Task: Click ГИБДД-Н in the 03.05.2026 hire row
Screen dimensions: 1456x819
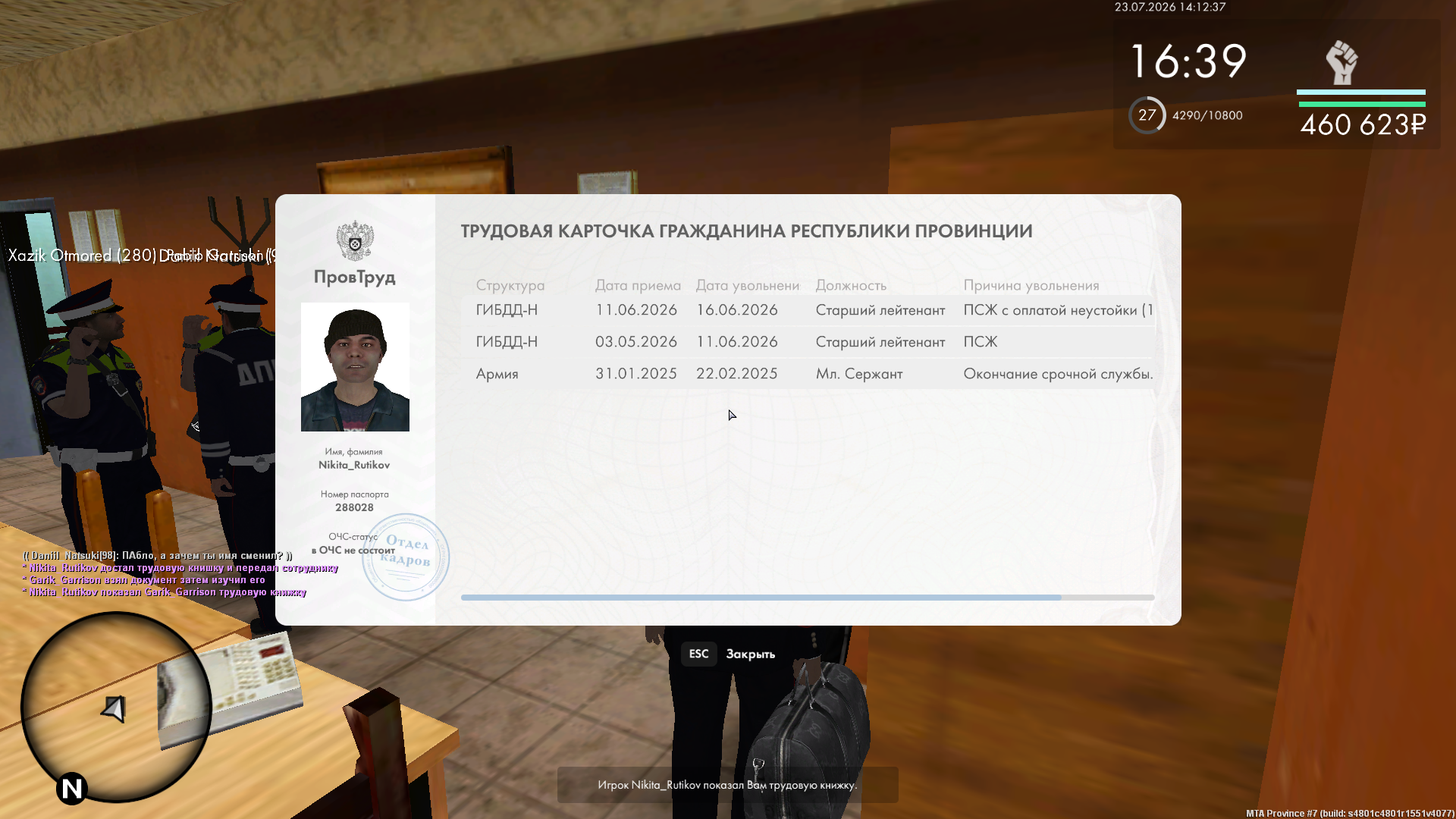Action: (507, 342)
